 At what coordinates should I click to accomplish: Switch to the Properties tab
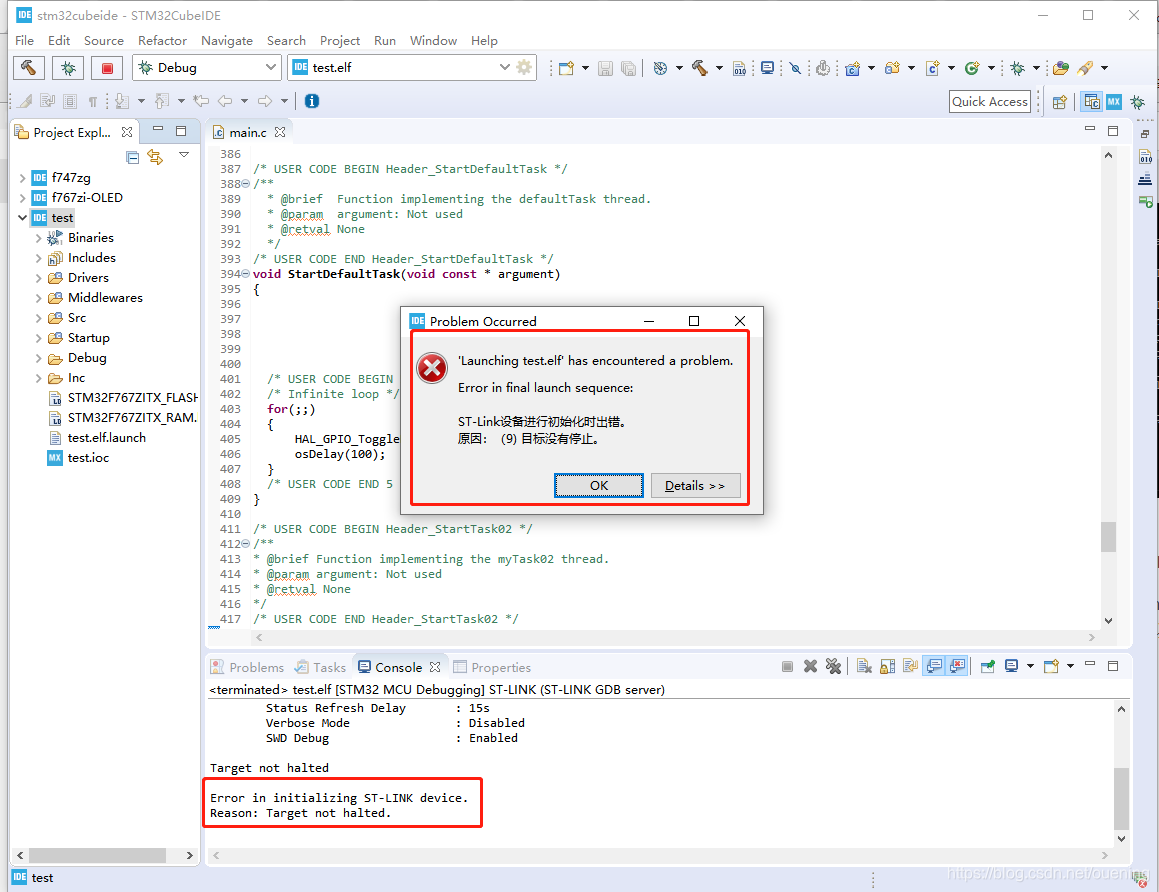pos(492,667)
